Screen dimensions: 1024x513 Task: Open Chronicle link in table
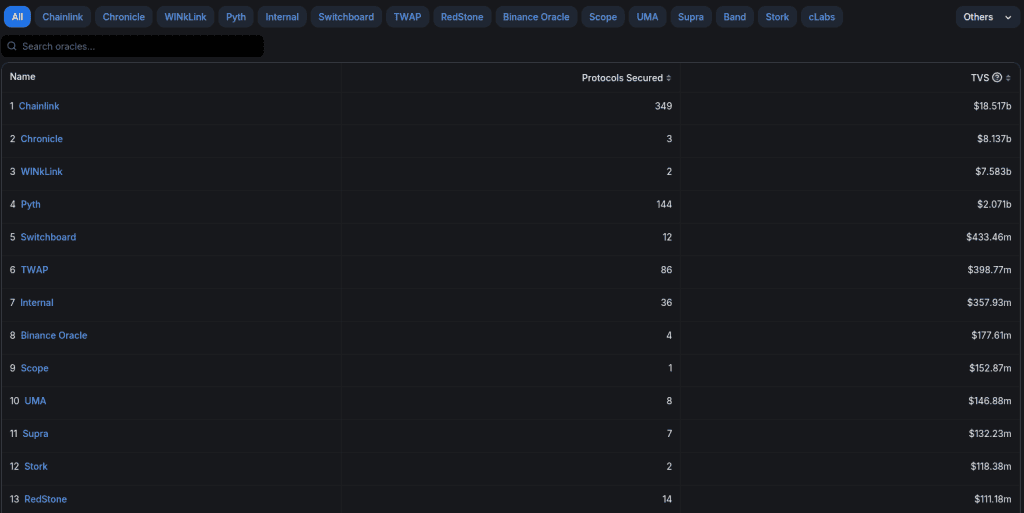click(x=42, y=138)
